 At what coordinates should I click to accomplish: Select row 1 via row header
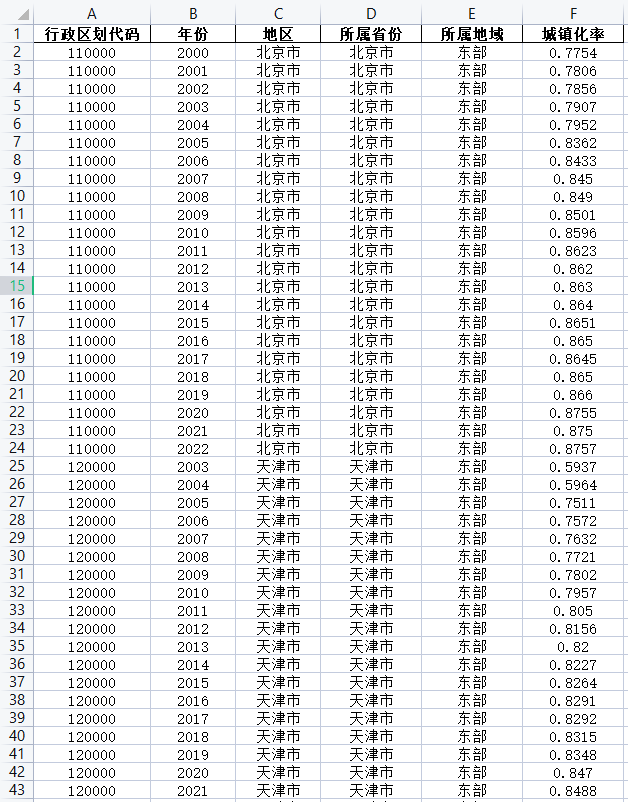(x=17, y=34)
